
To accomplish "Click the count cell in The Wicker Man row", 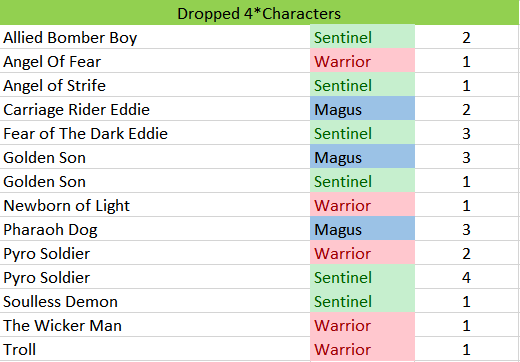I will coord(467,325).
